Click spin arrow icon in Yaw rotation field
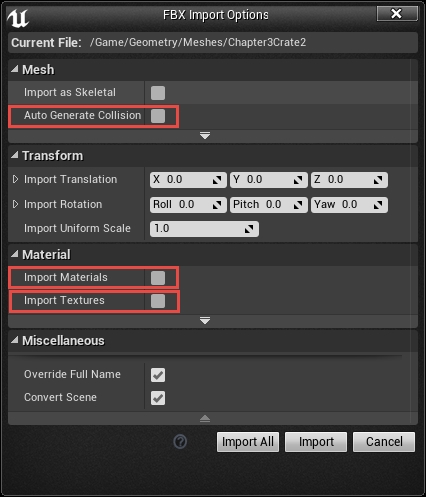The image size is (426, 497). coord(378,205)
